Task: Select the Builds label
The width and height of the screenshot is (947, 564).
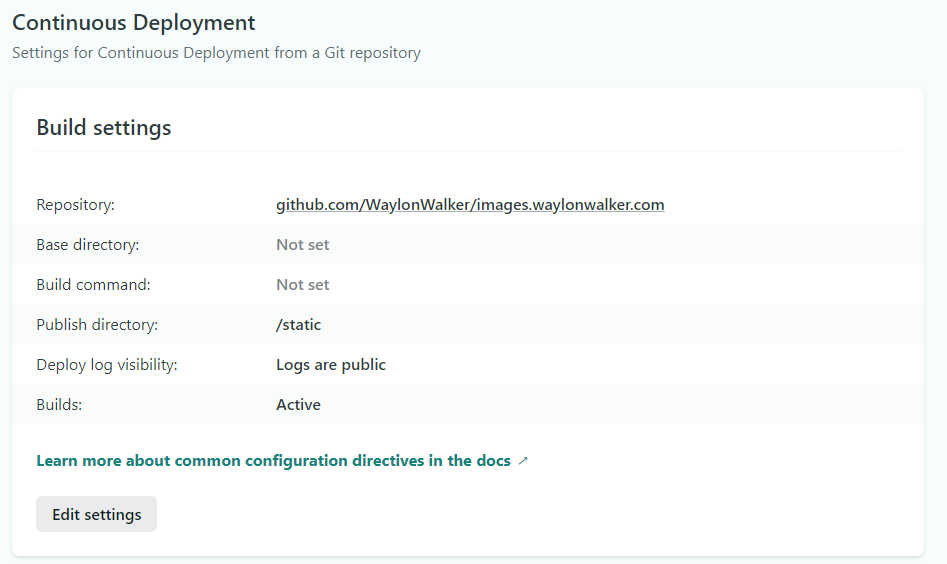Action: (x=59, y=405)
